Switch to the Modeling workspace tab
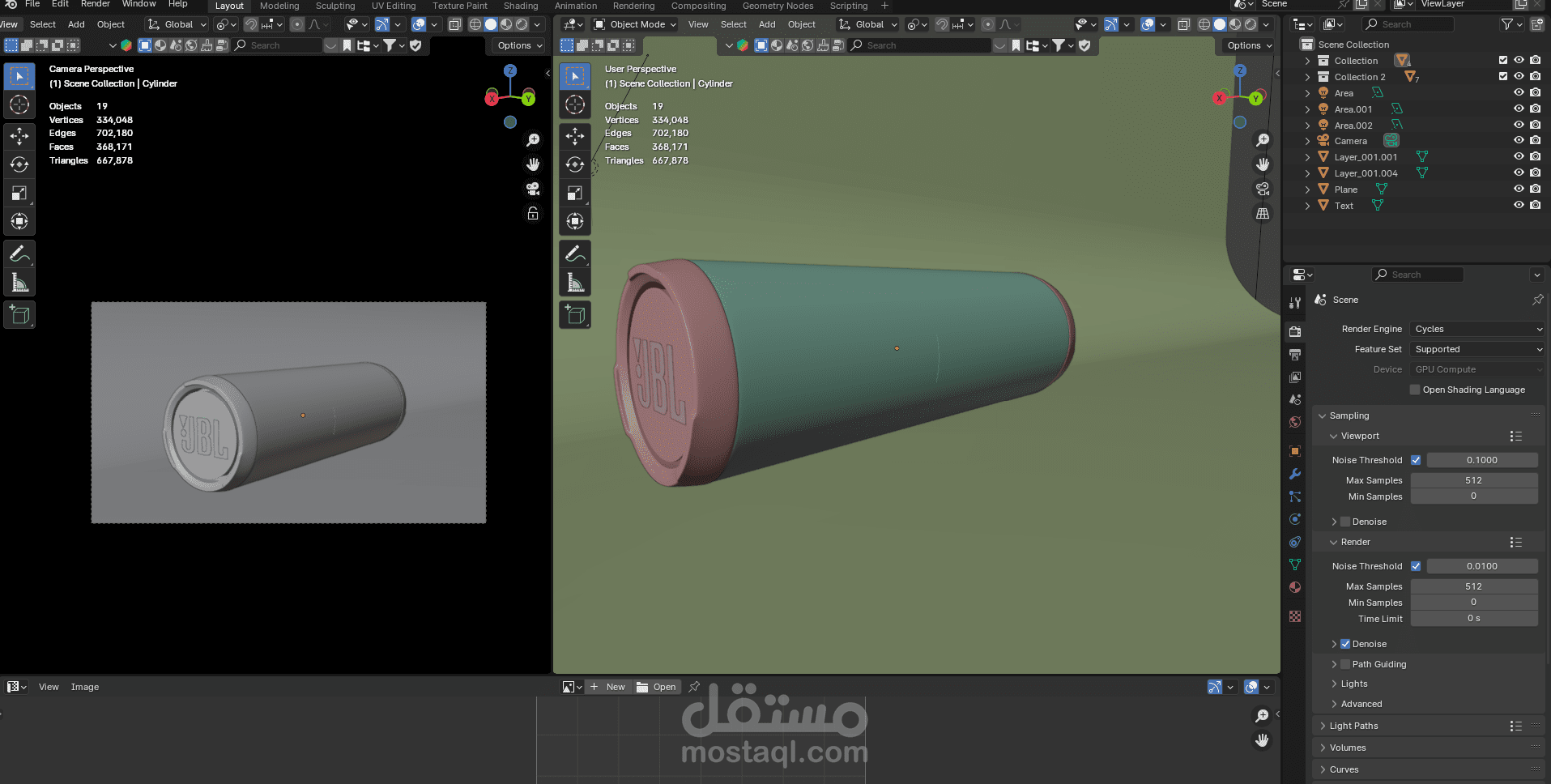This screenshot has height=784, width=1551. click(x=279, y=6)
